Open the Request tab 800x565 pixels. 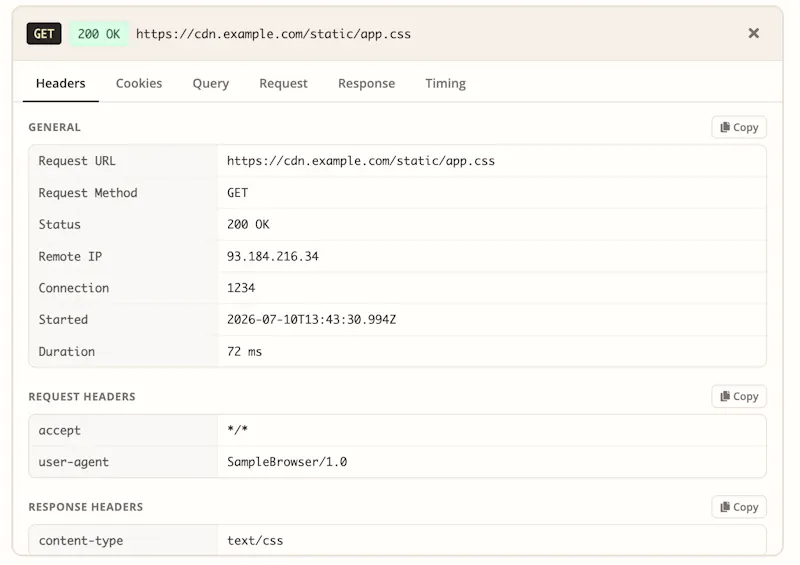[x=283, y=83]
